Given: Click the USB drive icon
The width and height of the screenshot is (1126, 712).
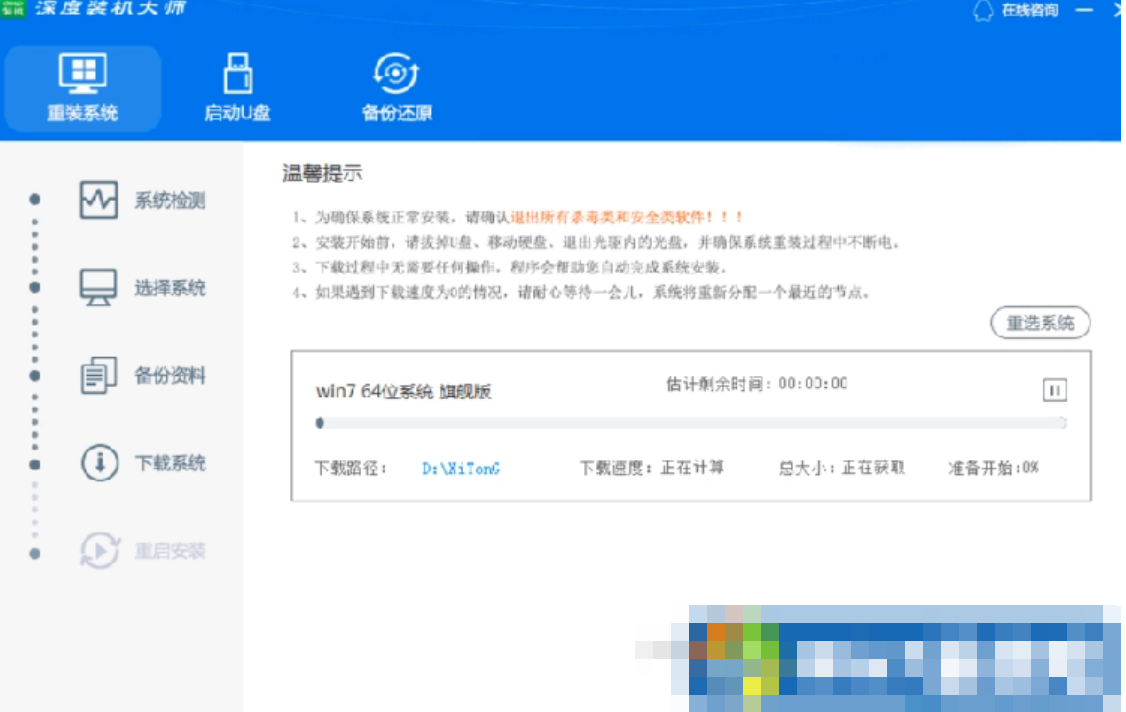Looking at the screenshot, I should [x=238, y=73].
